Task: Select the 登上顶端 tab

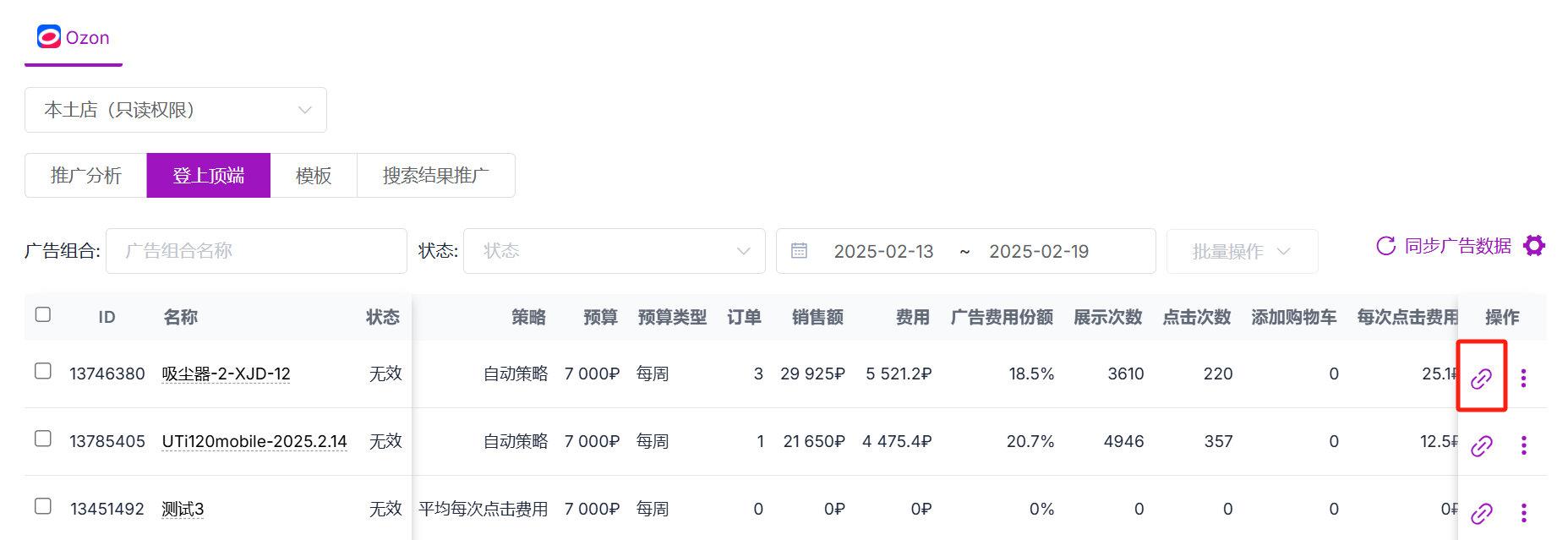Action: pyautogui.click(x=209, y=175)
